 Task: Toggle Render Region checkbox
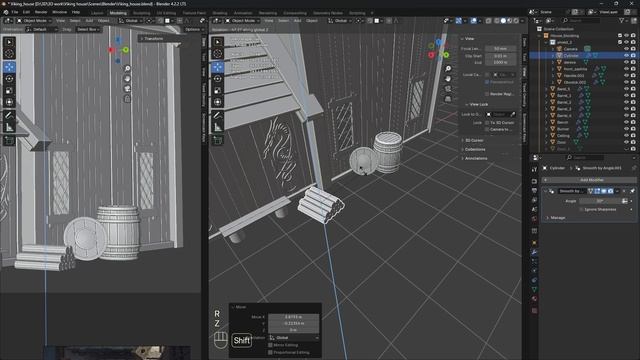click(x=487, y=94)
